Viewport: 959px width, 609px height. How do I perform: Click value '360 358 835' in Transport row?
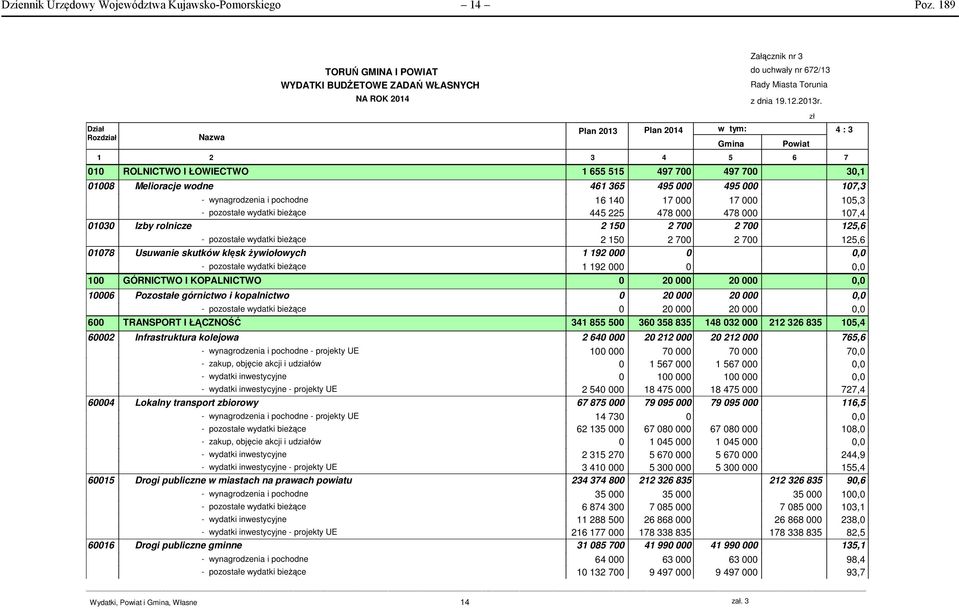tap(664, 322)
